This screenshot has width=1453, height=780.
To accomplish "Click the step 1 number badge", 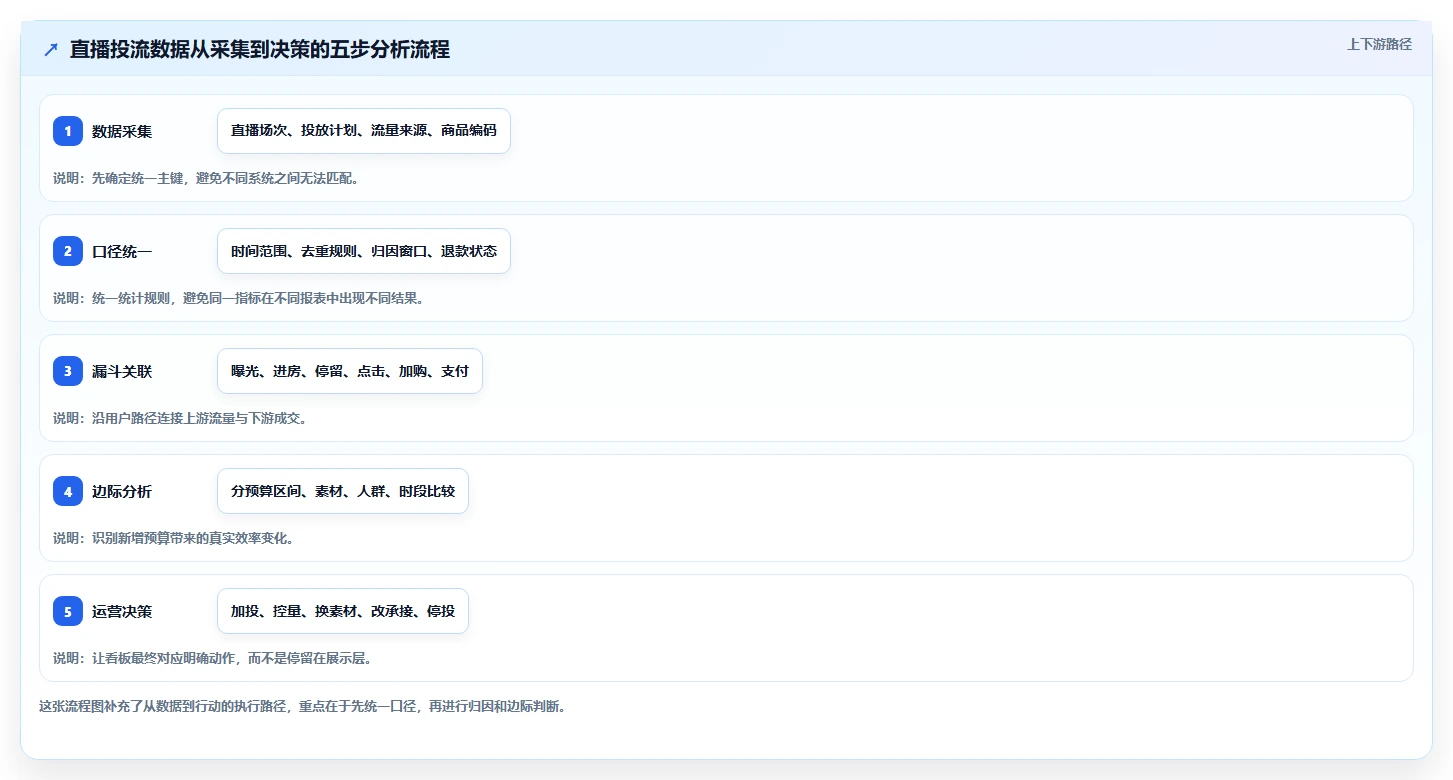I will (68, 131).
